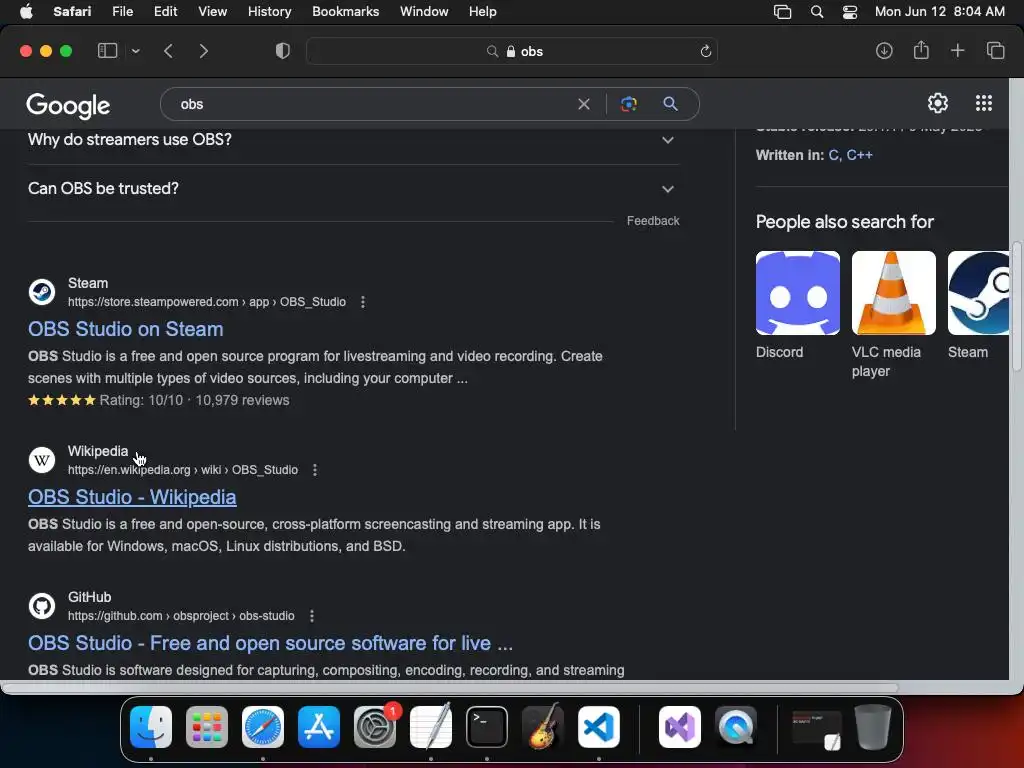Go forward to the next page
The width and height of the screenshot is (1024, 768).
(x=203, y=50)
